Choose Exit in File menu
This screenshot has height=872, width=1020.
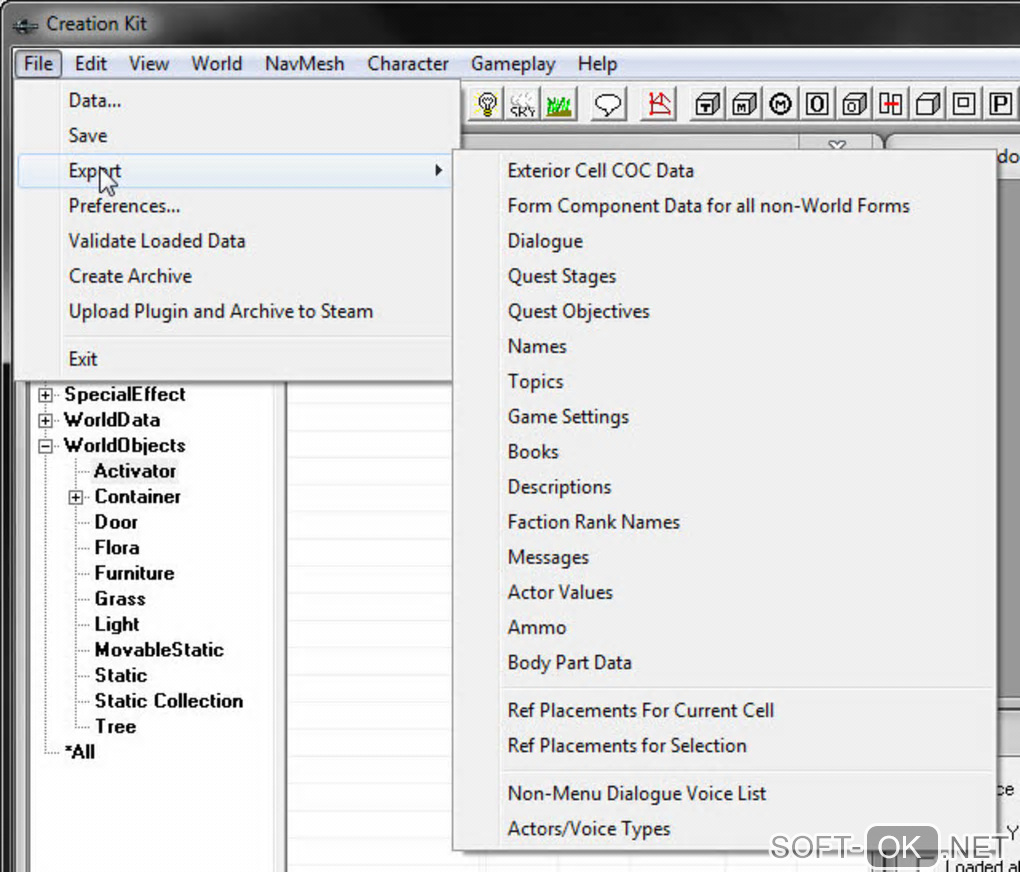point(235,359)
